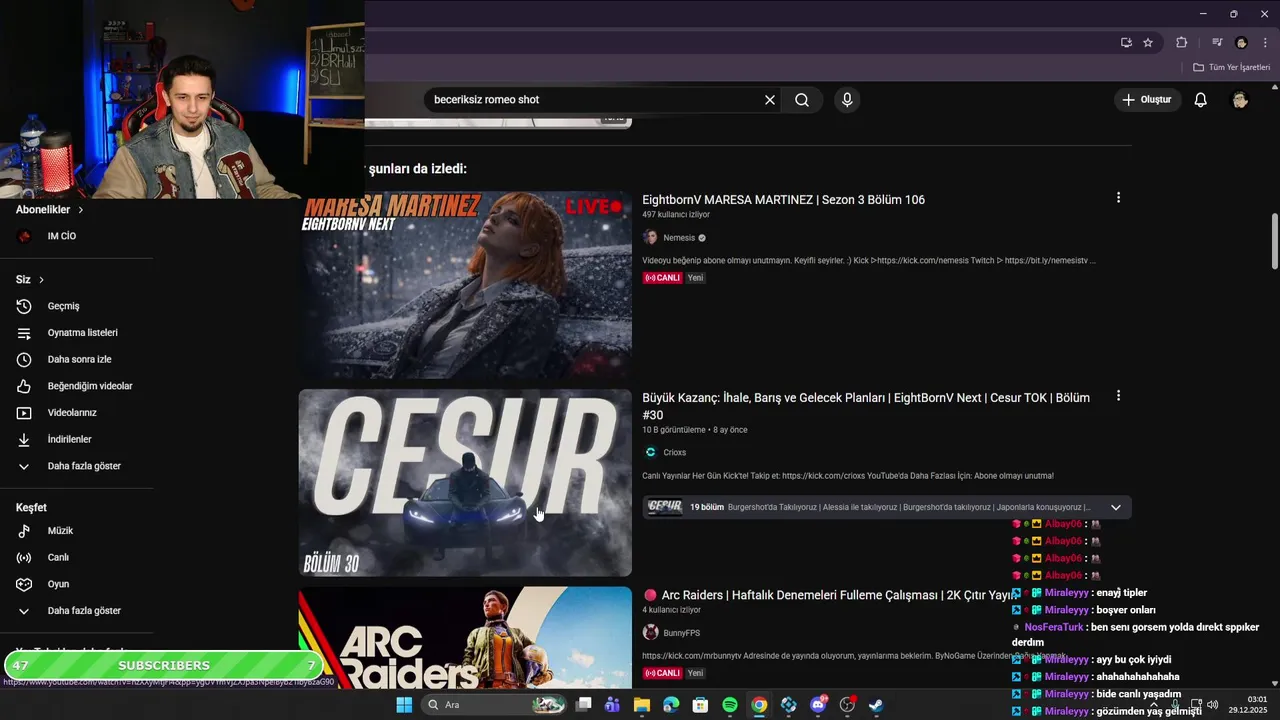Start voice search with the microphone icon

[x=847, y=100]
